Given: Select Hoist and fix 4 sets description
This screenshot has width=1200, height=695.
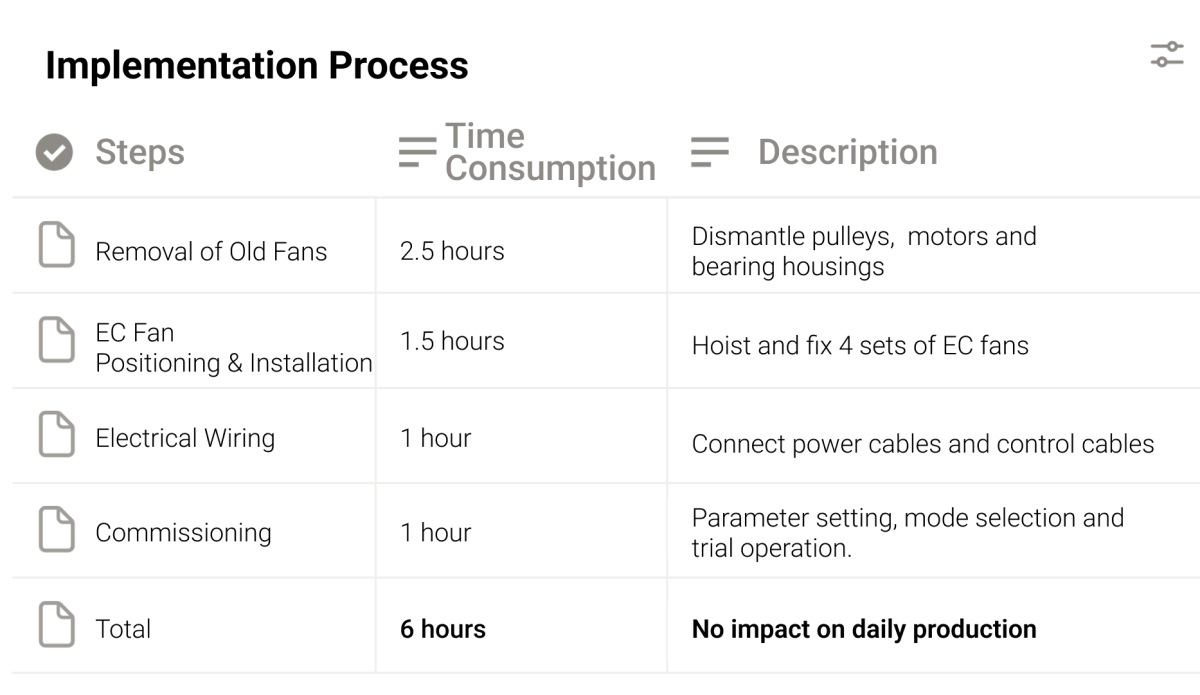Looking at the screenshot, I should coord(860,346).
